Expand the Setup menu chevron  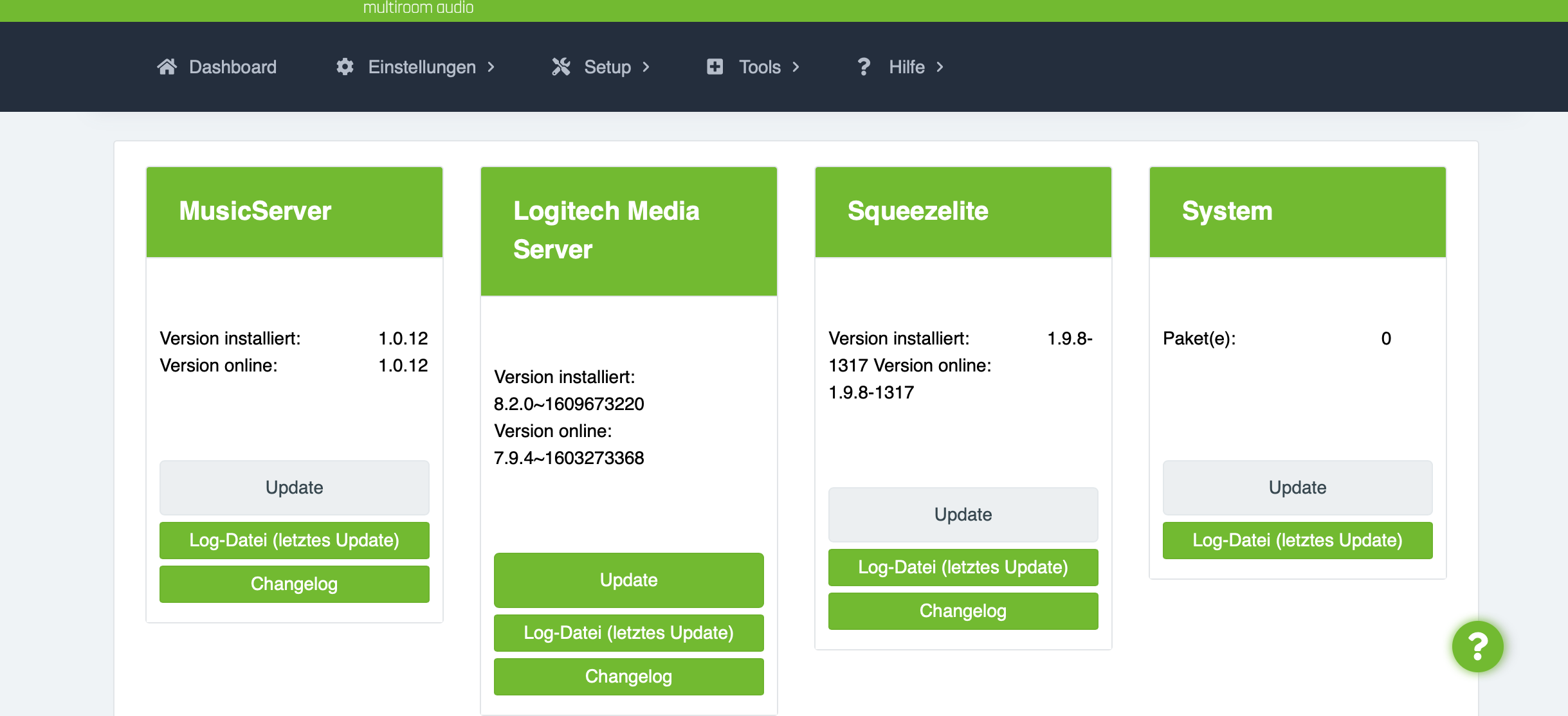coord(646,67)
